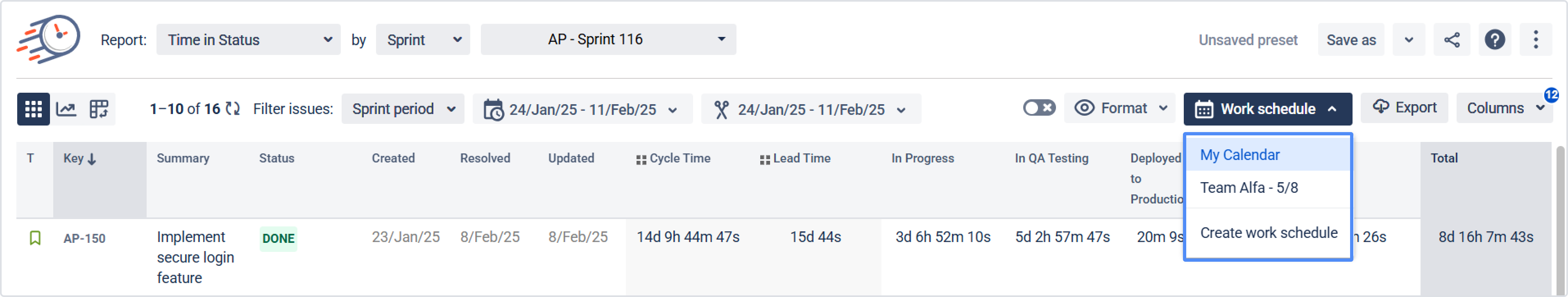Open the AP - Sprint 116 selector
The width and height of the screenshot is (1568, 297).
click(x=608, y=40)
